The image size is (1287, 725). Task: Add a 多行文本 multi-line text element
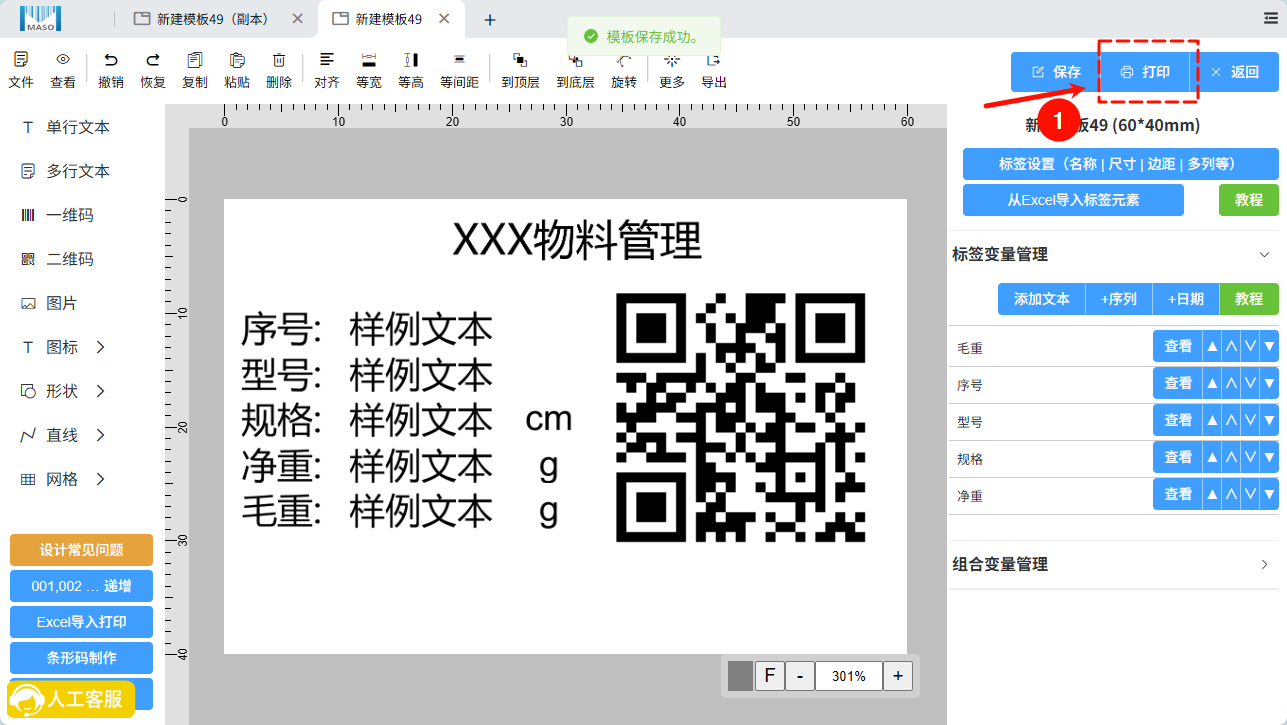(x=66, y=171)
